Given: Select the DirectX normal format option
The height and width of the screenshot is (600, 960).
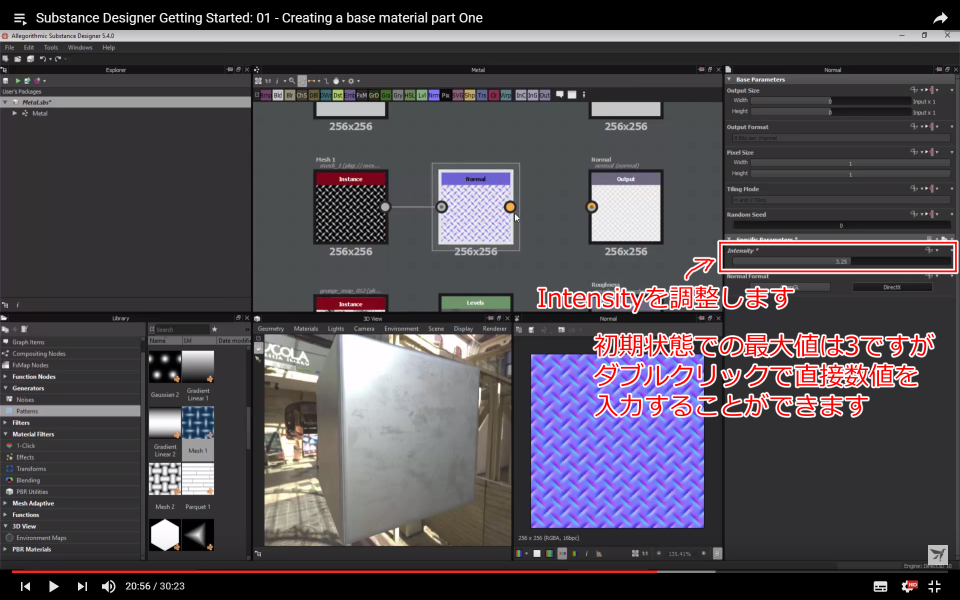Looking at the screenshot, I should (x=892, y=287).
